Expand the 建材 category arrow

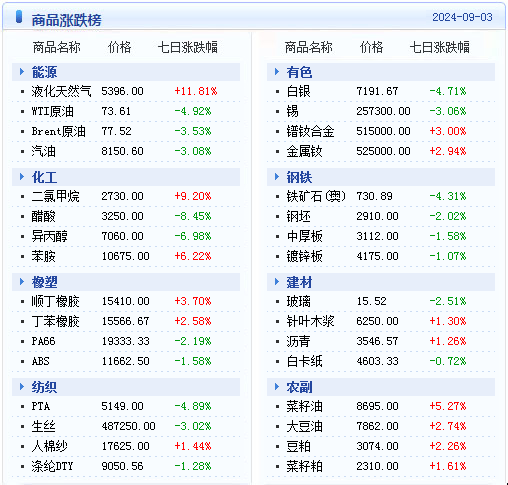point(277,281)
